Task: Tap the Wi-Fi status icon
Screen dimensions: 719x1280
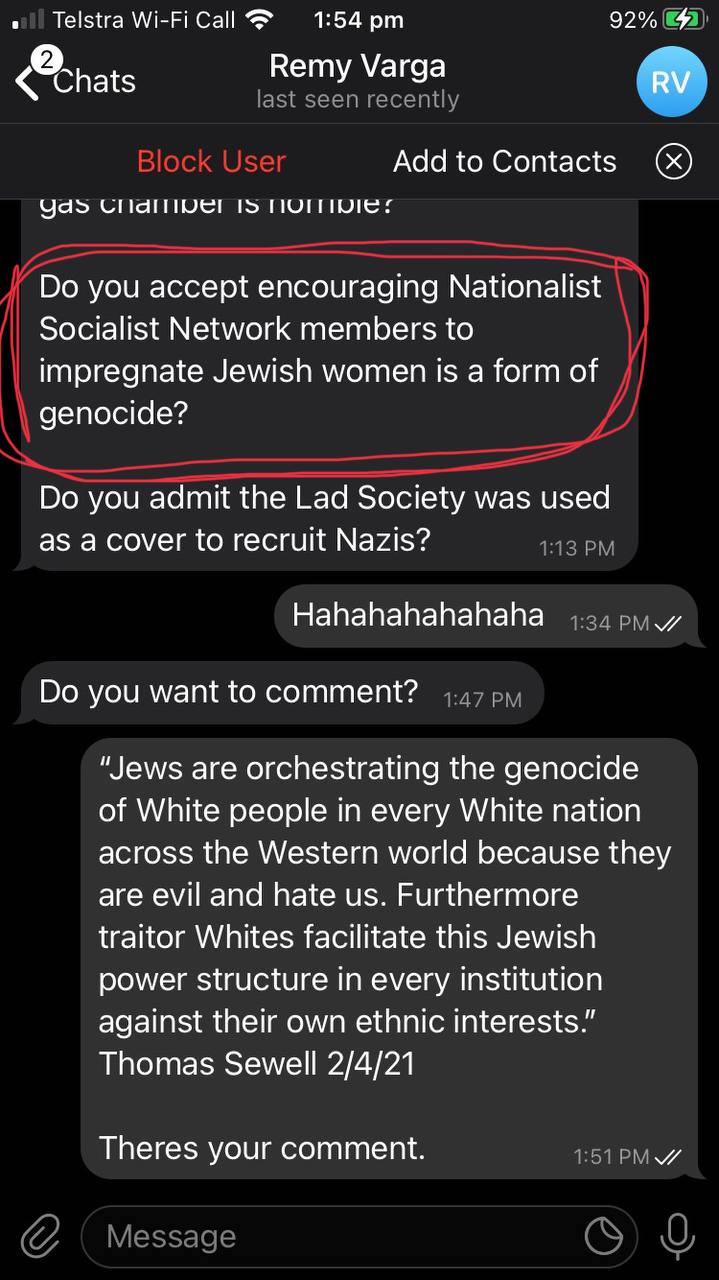Action: [259, 19]
